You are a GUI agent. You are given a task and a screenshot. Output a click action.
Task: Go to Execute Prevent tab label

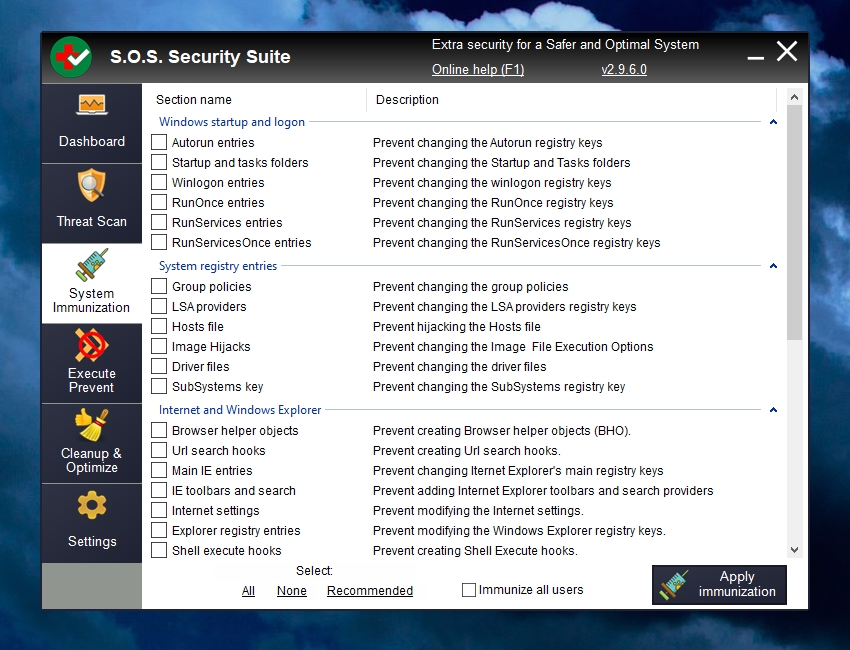pos(92,381)
